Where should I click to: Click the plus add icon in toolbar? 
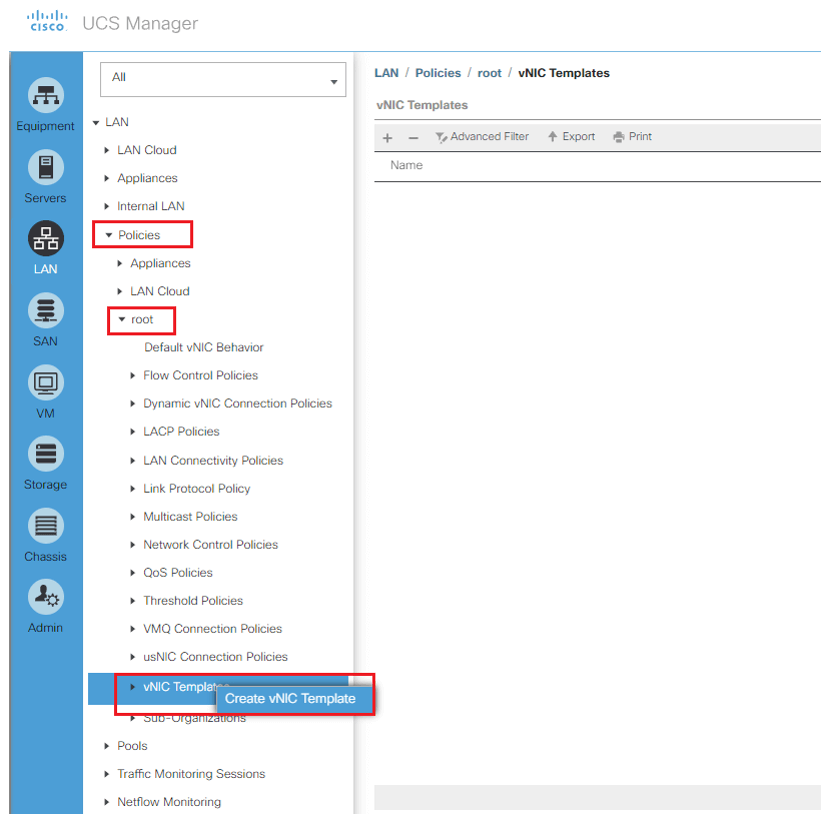(x=387, y=138)
